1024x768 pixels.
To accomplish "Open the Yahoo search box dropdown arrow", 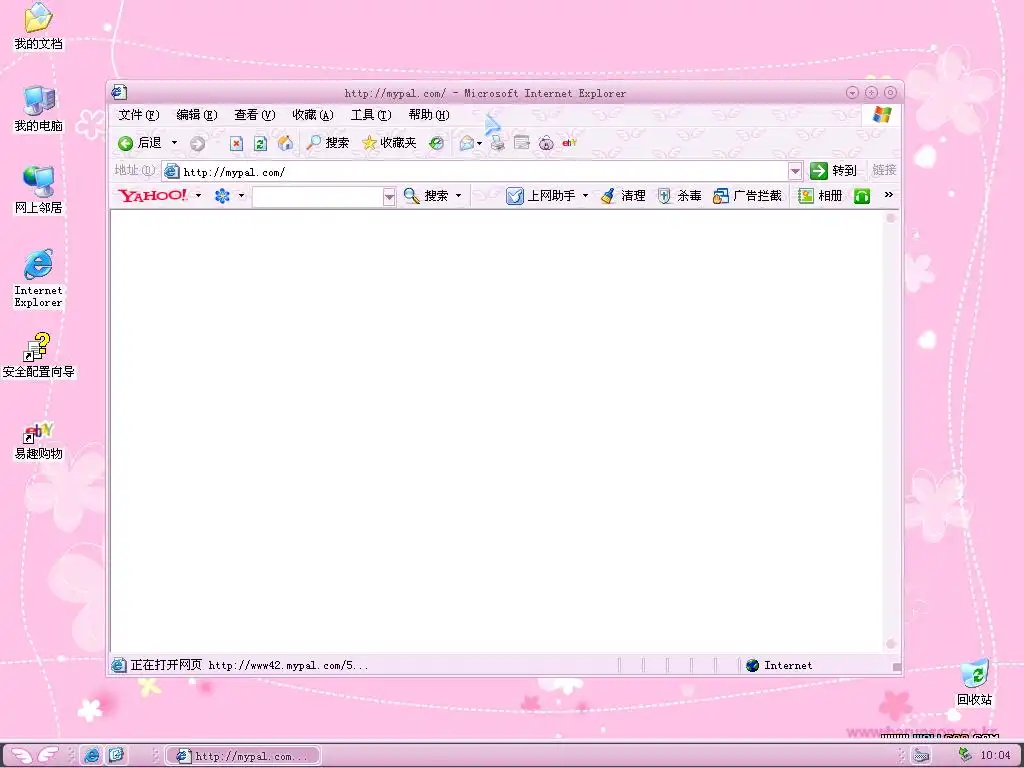I will pos(389,196).
